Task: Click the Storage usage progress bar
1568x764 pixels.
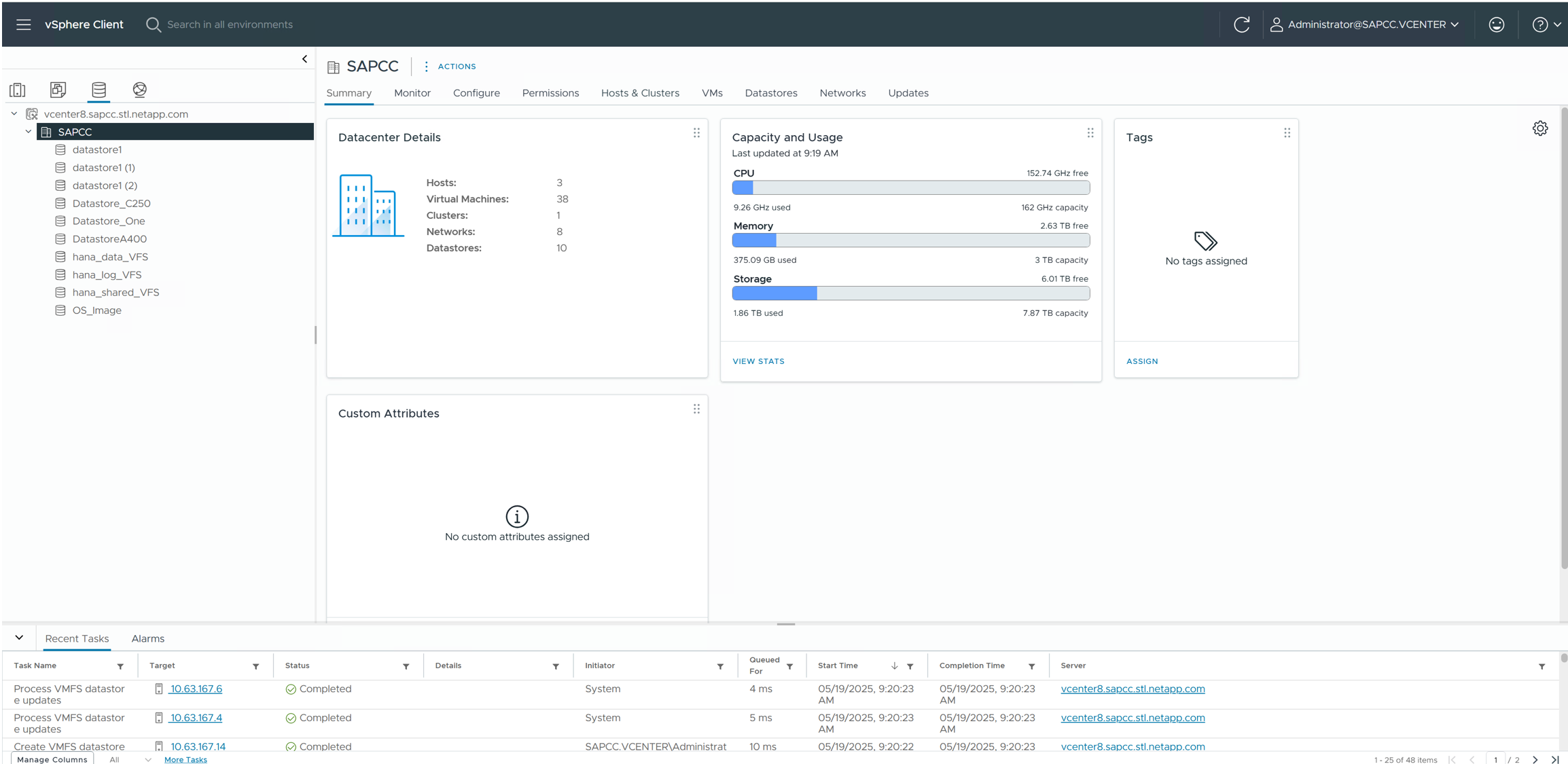Action: pyautogui.click(x=910, y=293)
